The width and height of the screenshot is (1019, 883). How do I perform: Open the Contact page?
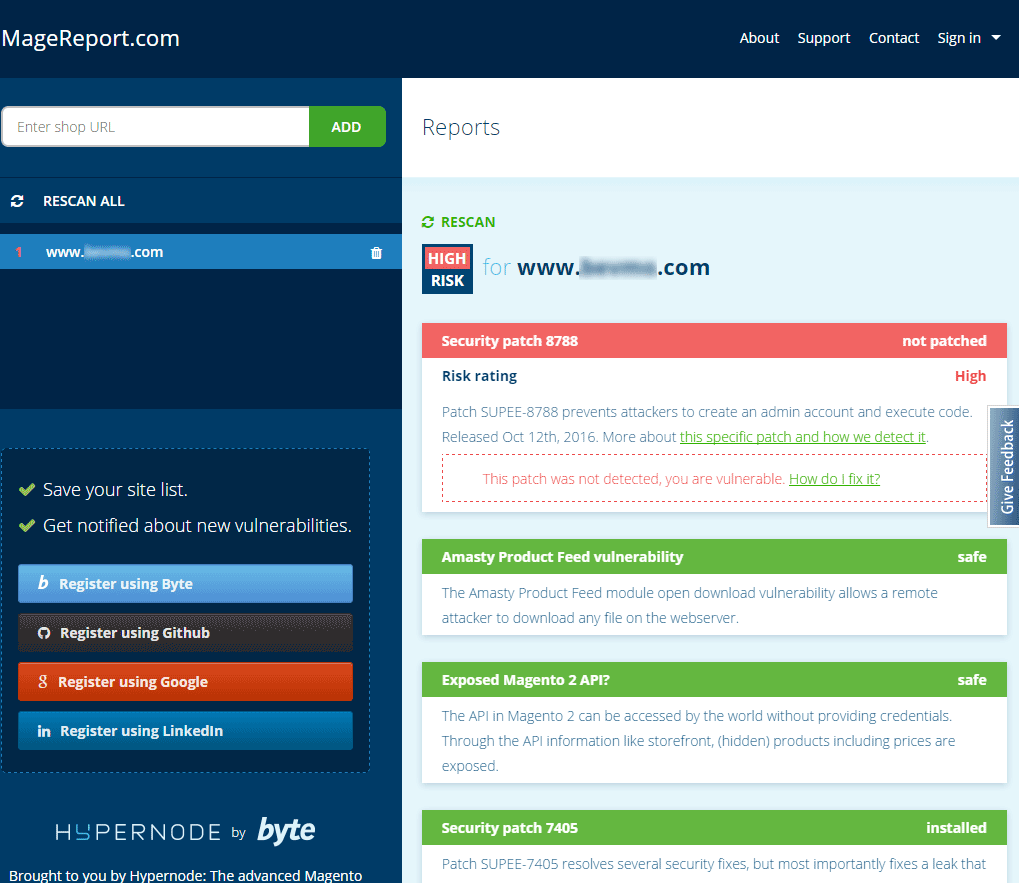pos(894,38)
